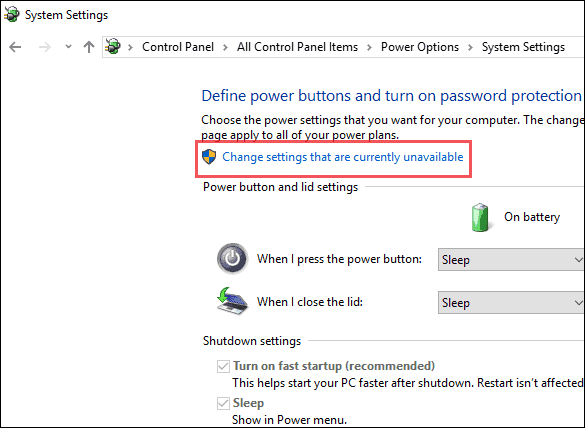
Task: Go to the Power Options breadcrumb
Action: tap(420, 47)
